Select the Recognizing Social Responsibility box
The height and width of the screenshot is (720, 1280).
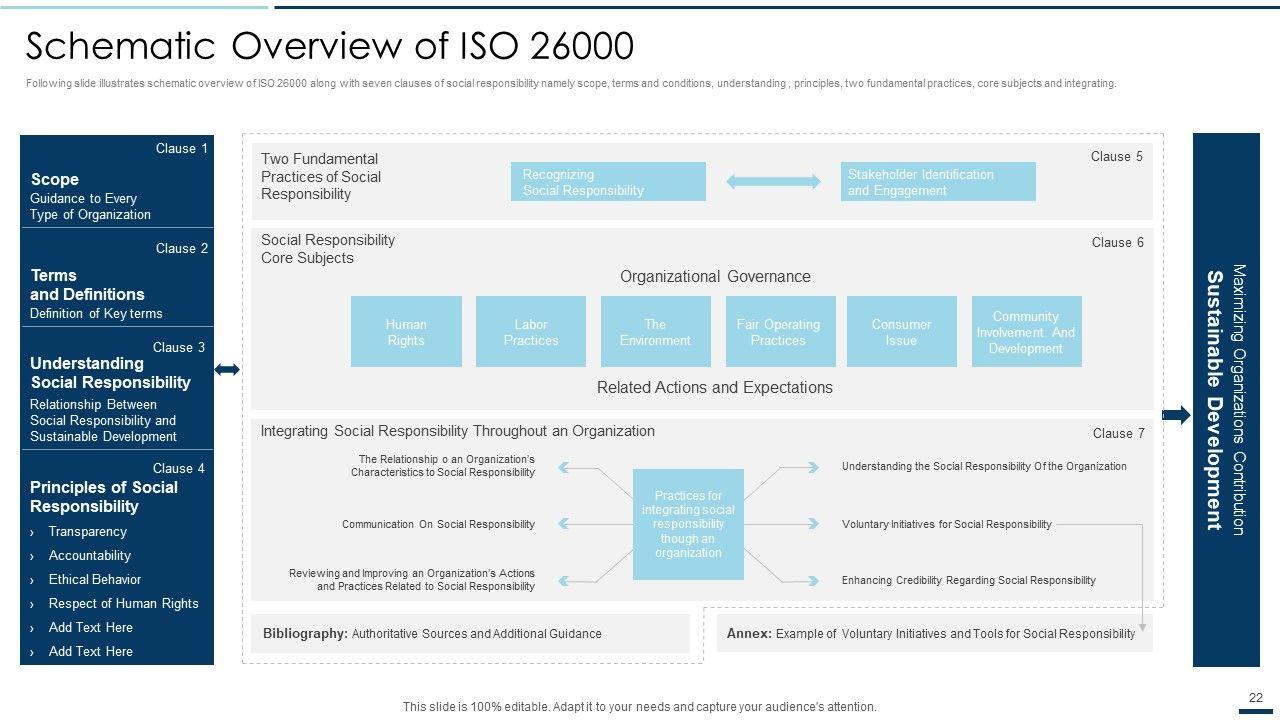608,182
